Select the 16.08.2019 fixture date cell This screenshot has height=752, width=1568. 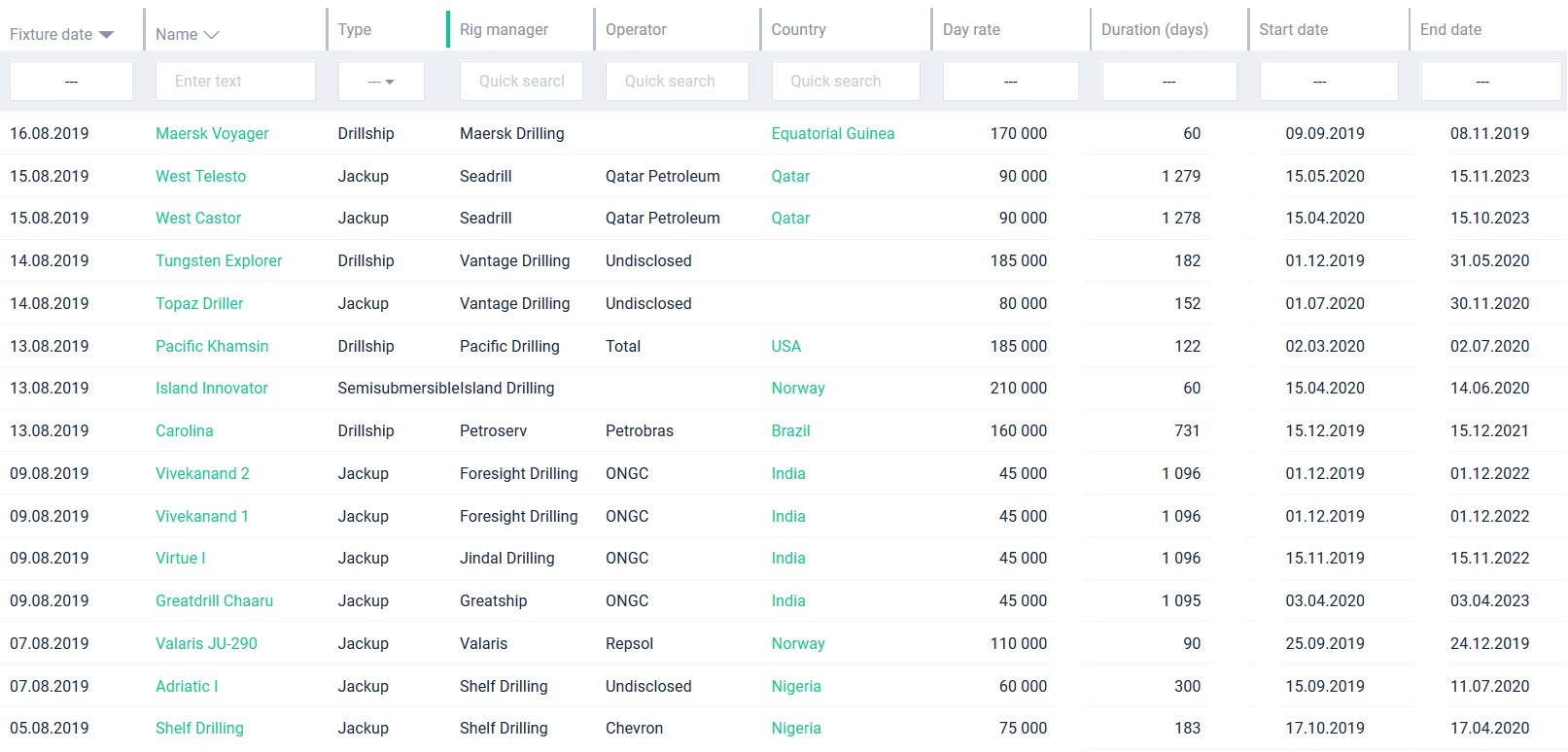point(50,134)
